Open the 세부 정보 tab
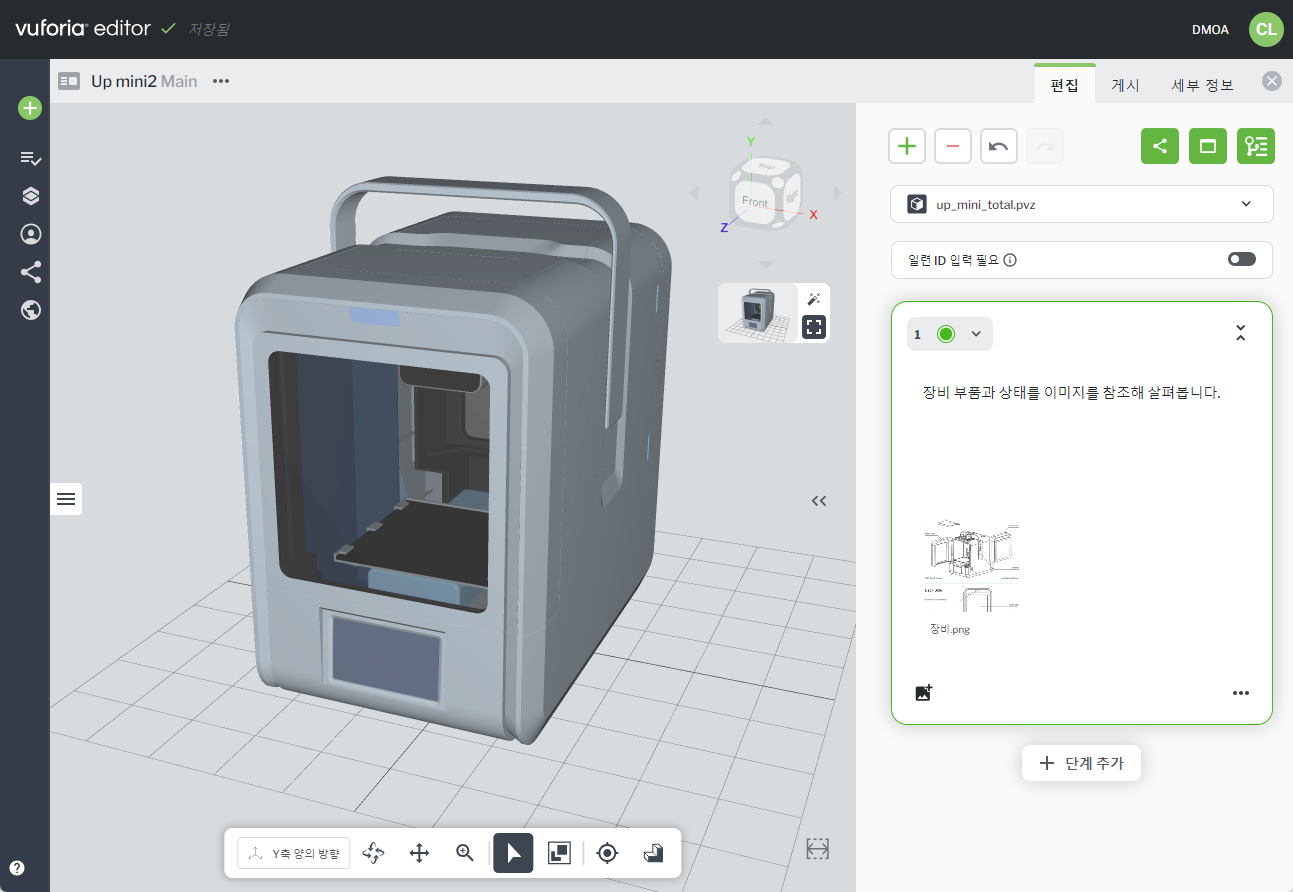 tap(1202, 85)
